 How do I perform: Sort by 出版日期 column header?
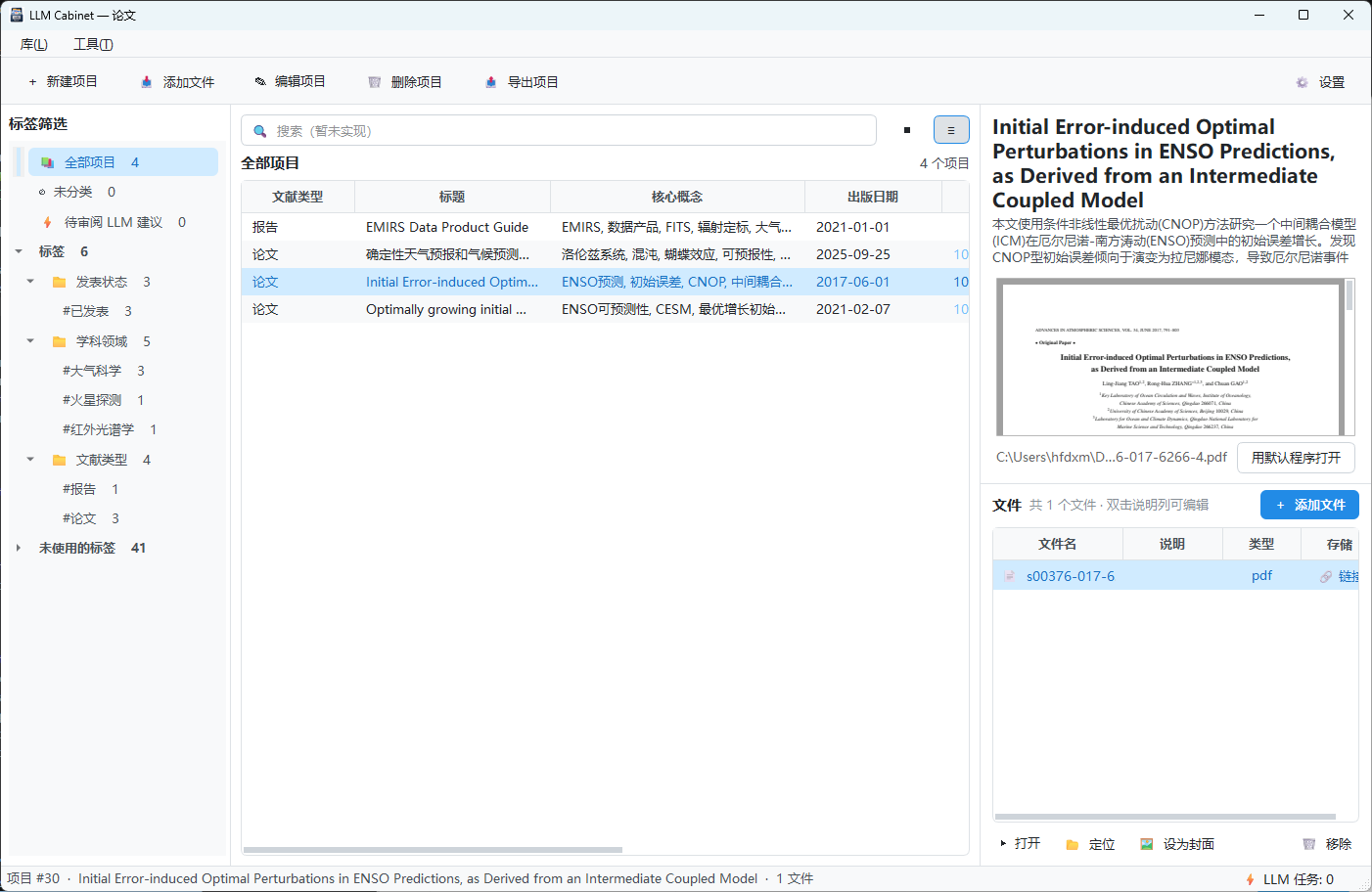(873, 197)
